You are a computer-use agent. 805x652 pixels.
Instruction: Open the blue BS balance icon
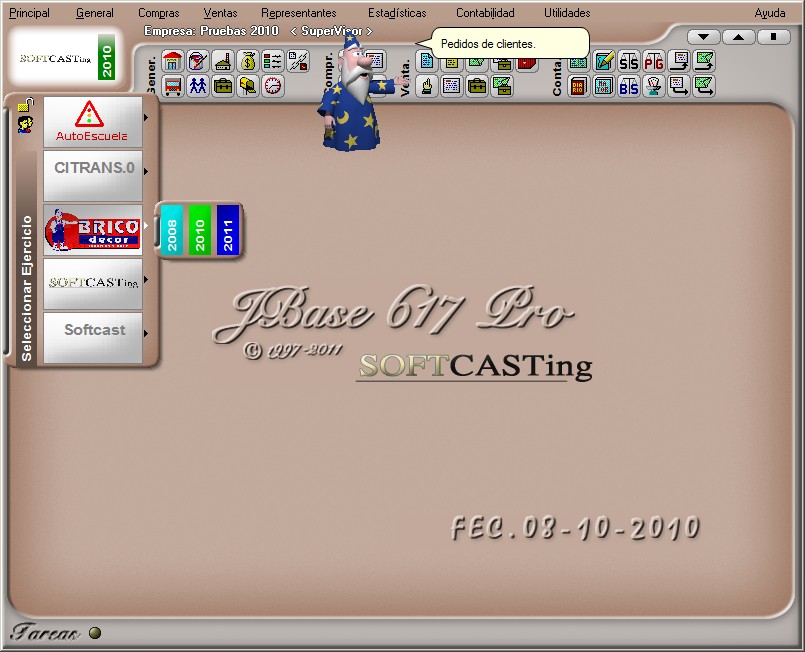pos(628,86)
